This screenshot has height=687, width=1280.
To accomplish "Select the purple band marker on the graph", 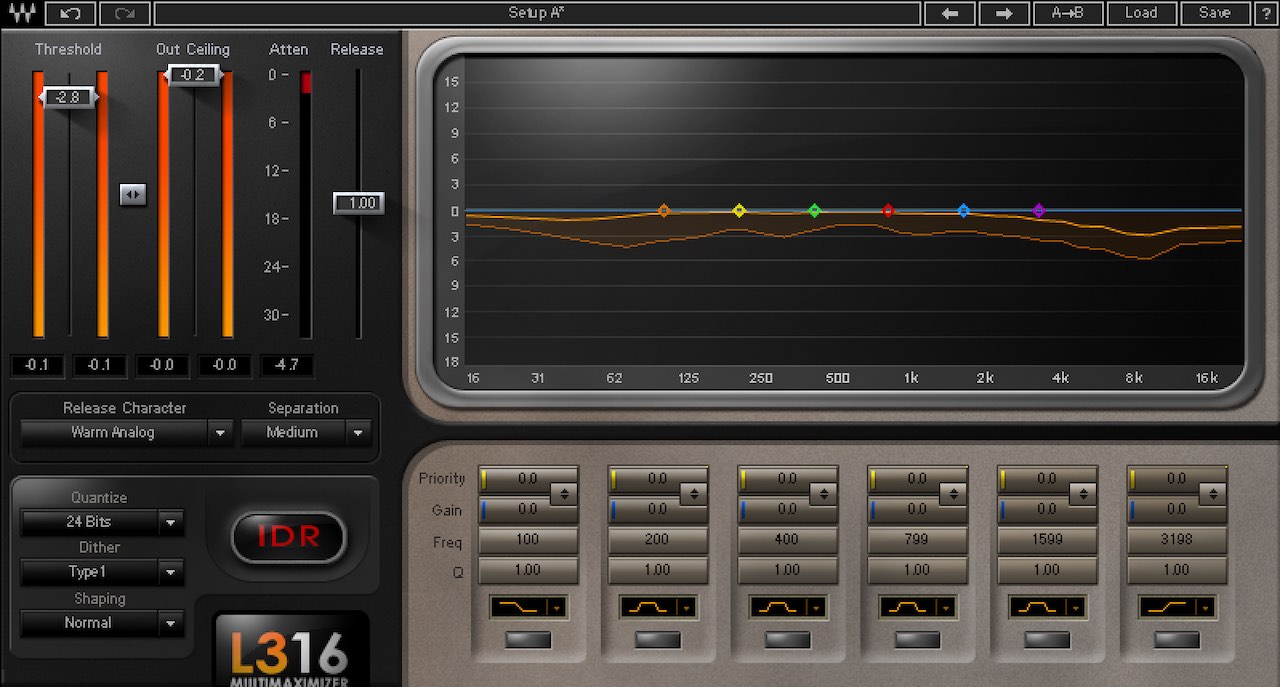I will 1038,211.
